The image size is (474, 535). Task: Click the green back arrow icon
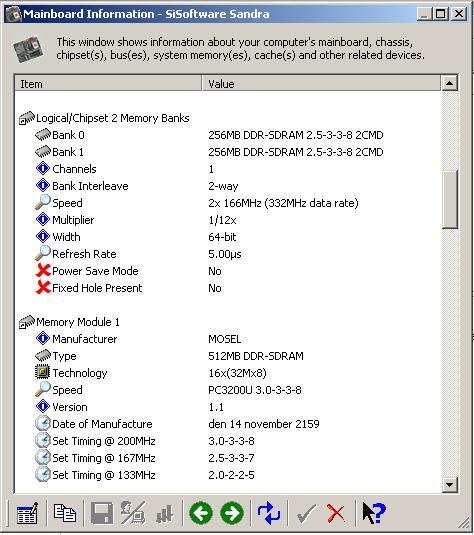click(200, 513)
